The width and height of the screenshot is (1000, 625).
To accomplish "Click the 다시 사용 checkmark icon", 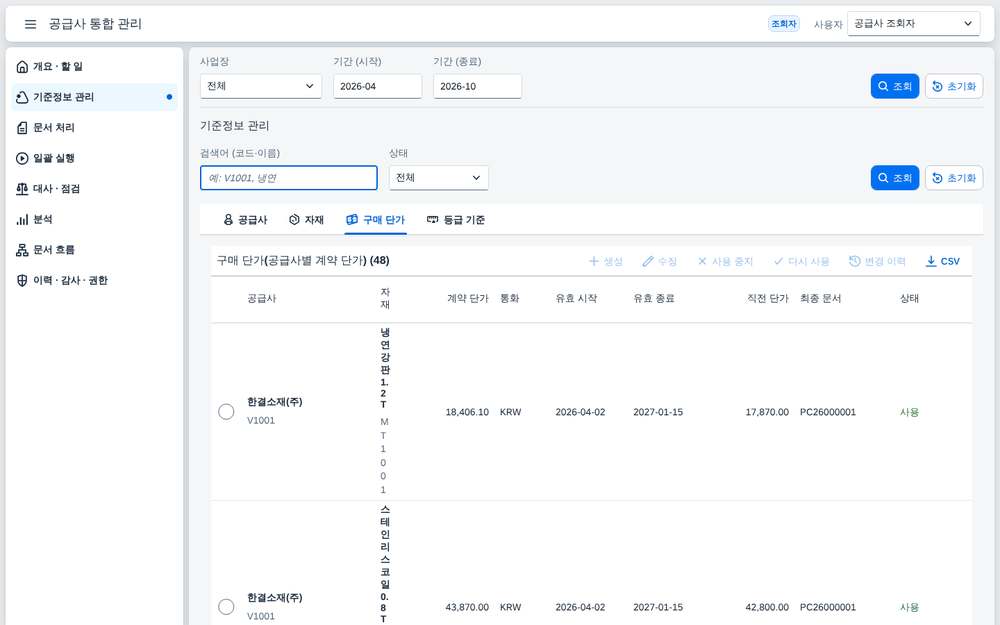I will tap(779, 261).
